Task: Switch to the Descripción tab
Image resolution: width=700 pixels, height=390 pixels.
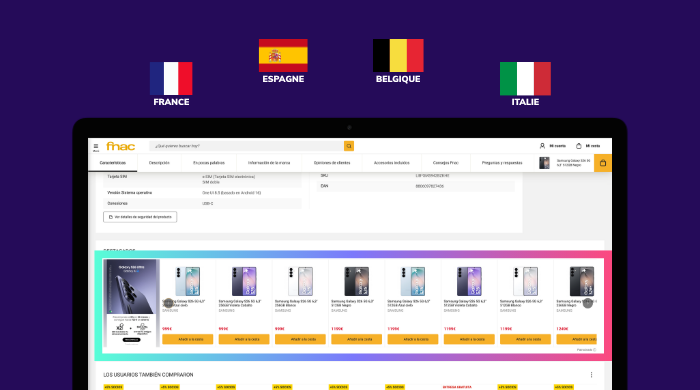Action: tap(159, 163)
